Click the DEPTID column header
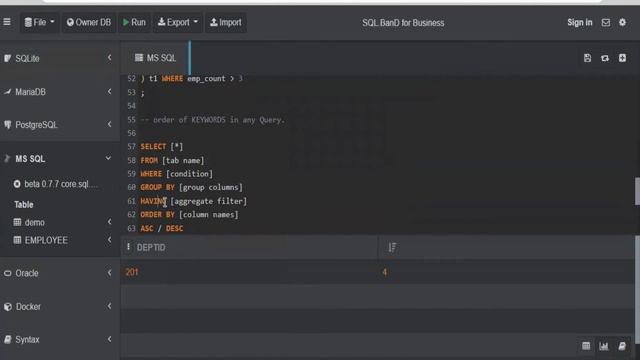 pyautogui.click(x=151, y=247)
